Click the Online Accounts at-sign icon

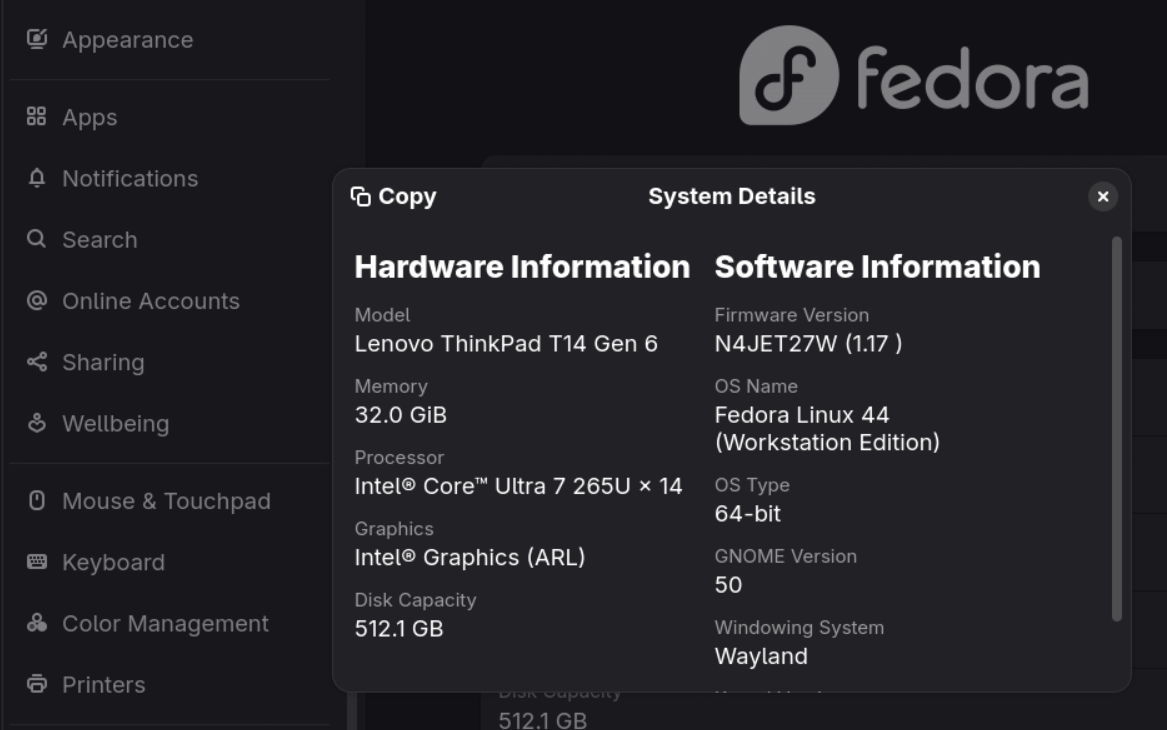[x=36, y=300]
